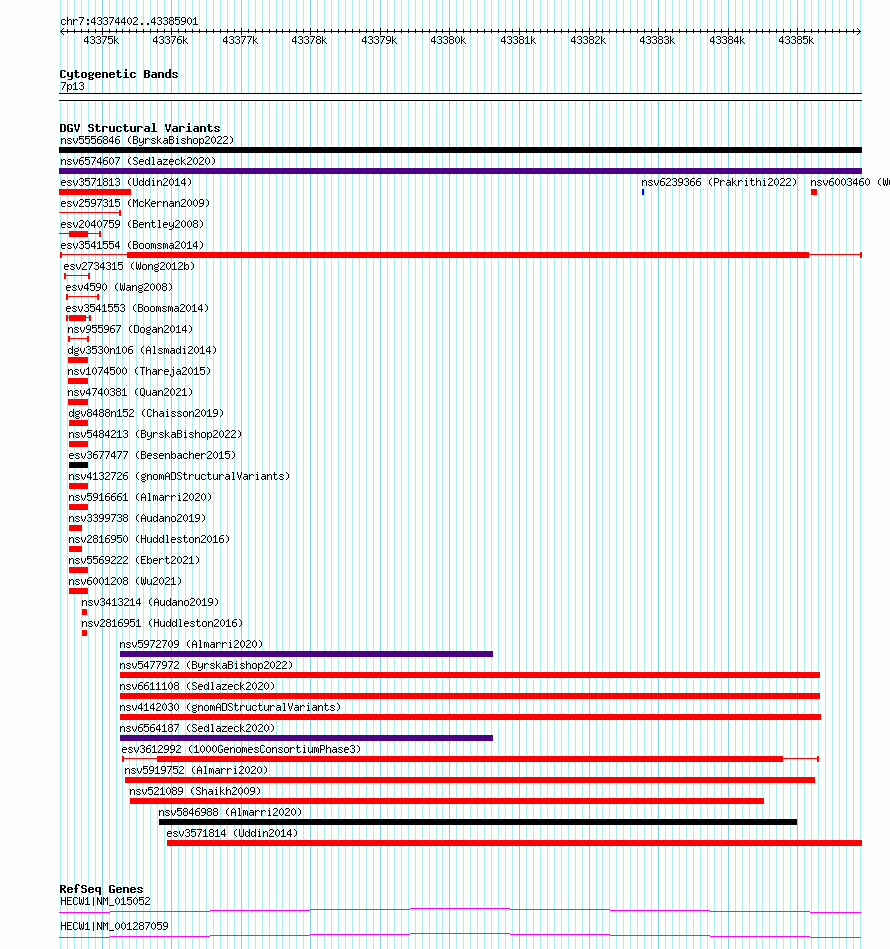Click the 43385k ruler position
890x949 pixels.
(x=796, y=41)
